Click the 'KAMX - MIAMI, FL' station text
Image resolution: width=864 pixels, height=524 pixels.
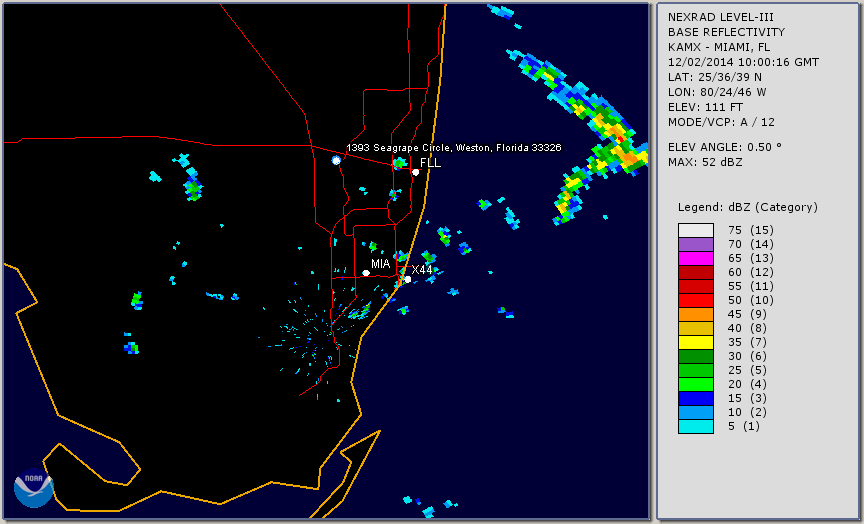[x=719, y=47]
